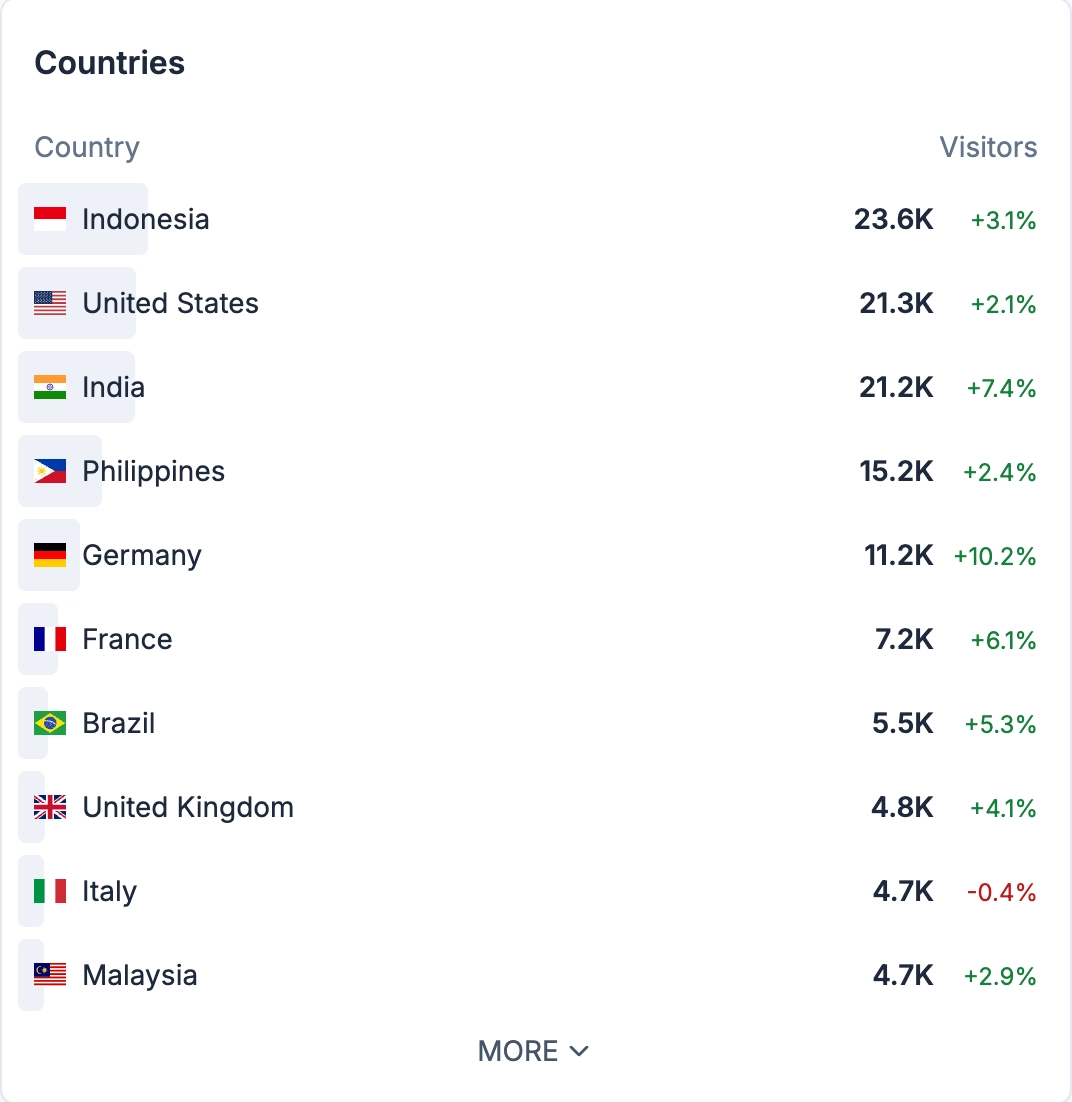Image resolution: width=1072 pixels, height=1102 pixels.
Task: Click the green +10.2% change for Germany
Action: 997,555
